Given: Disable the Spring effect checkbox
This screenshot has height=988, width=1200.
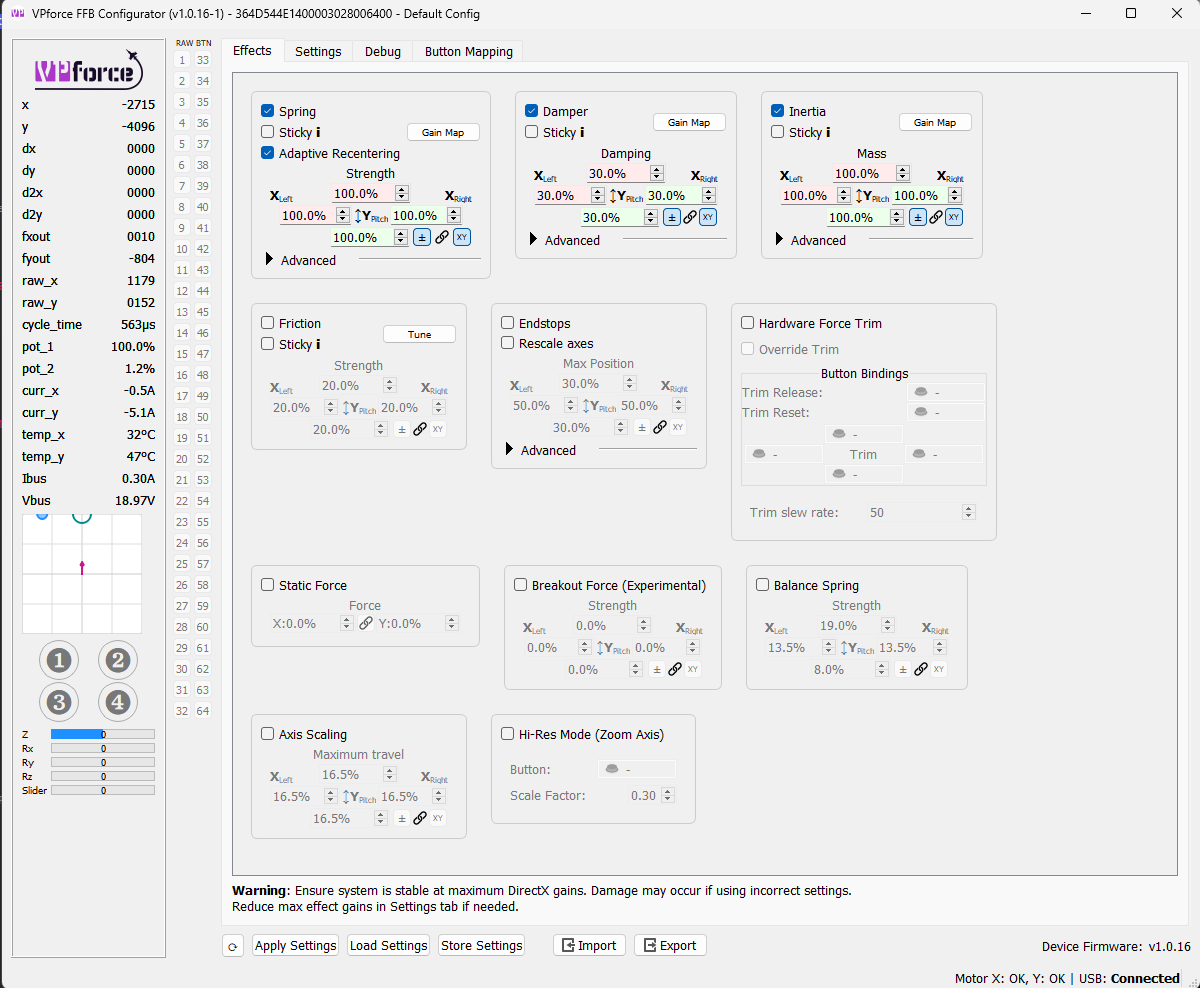Looking at the screenshot, I should click(268, 111).
